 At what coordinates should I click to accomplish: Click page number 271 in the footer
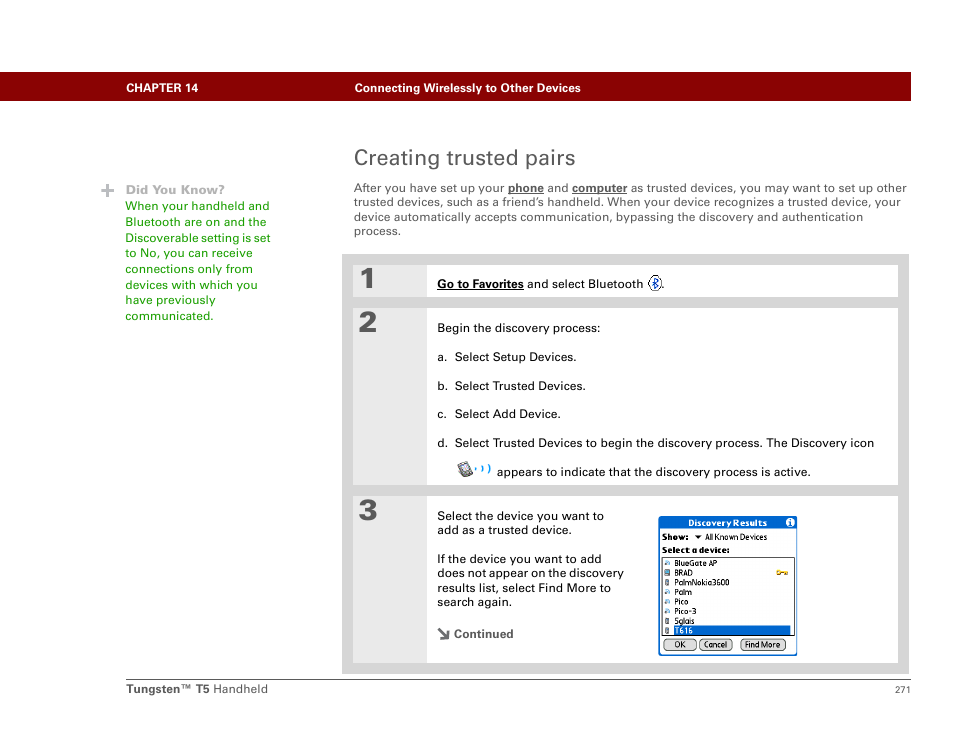coord(902,689)
